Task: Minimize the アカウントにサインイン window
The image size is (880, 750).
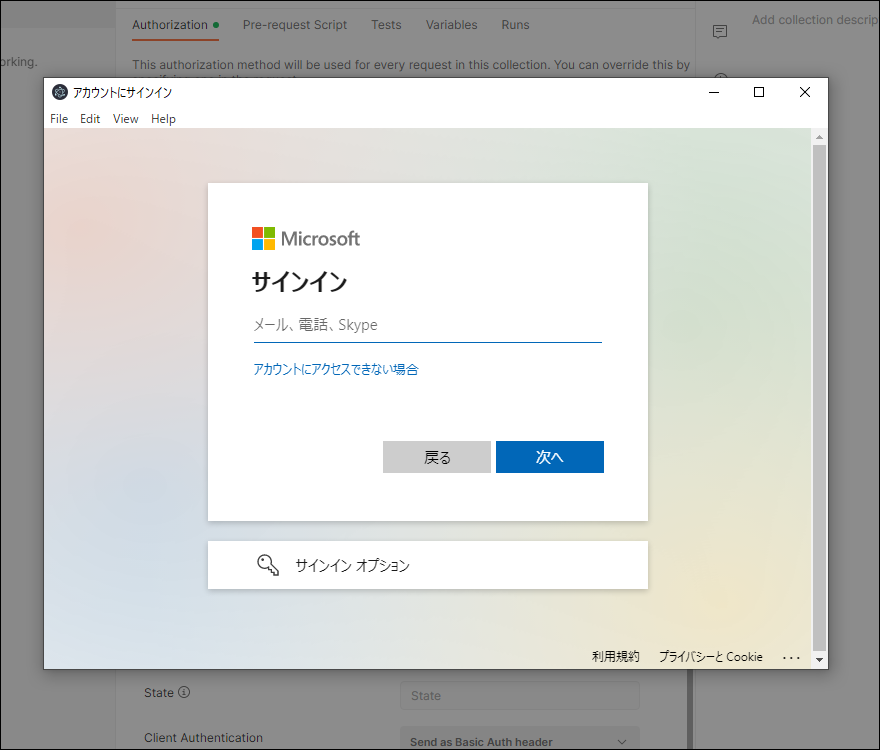Action: tap(714, 92)
